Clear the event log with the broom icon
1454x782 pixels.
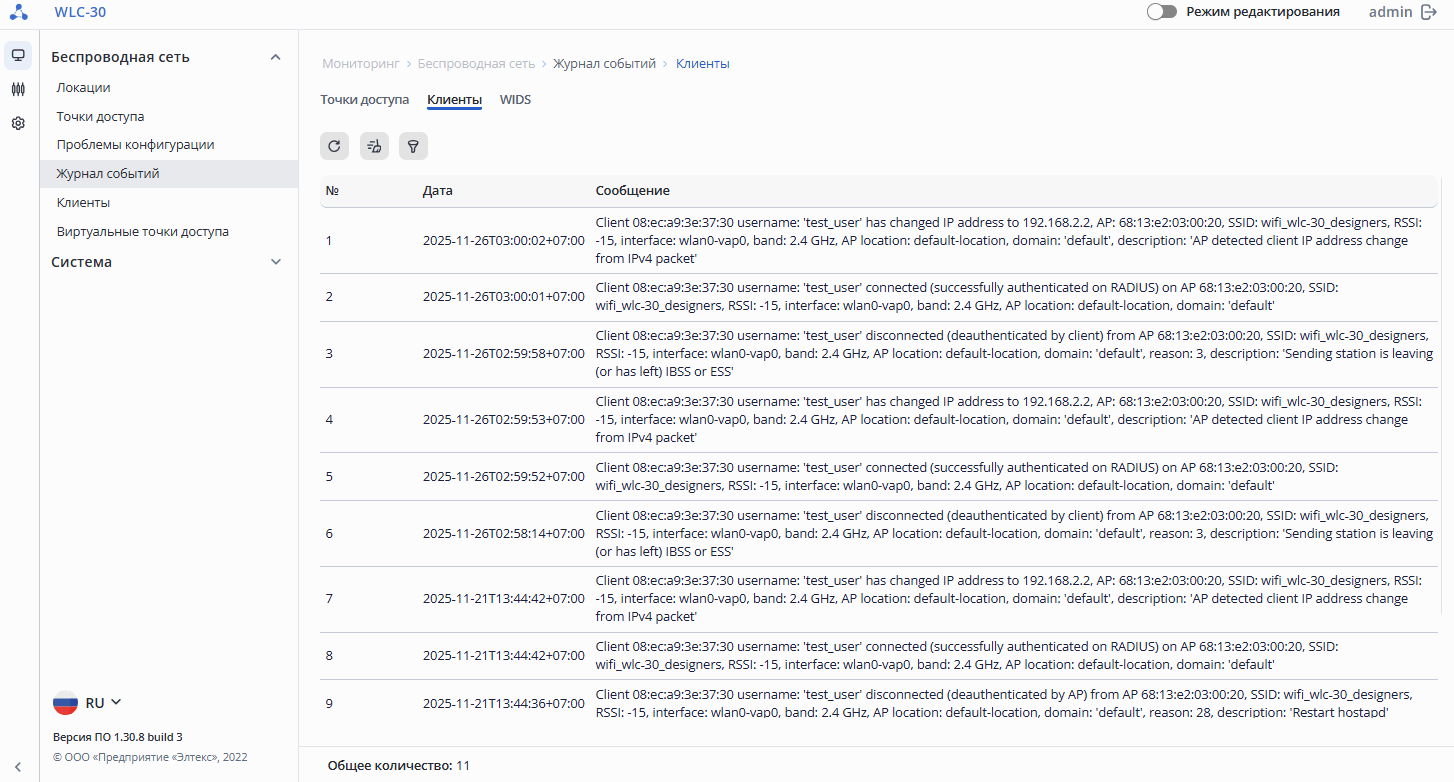[374, 146]
